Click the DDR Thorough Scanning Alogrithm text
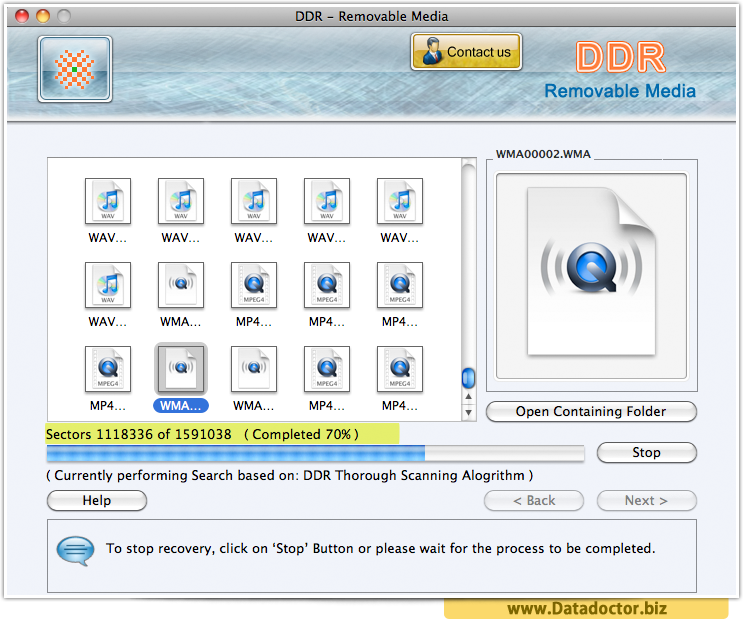 pos(414,475)
